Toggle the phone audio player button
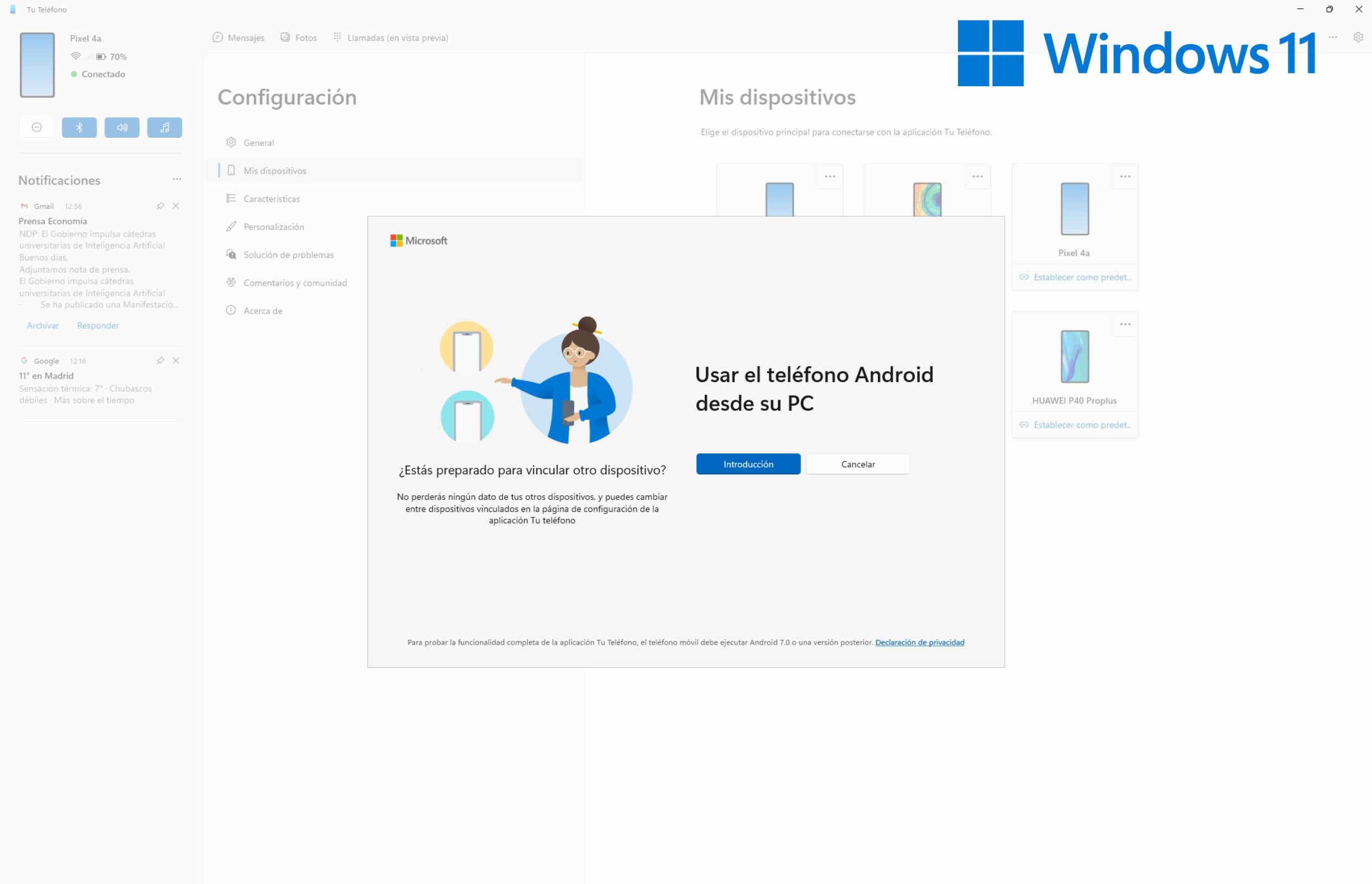Viewport: 1372px width, 884px height. coord(165,128)
